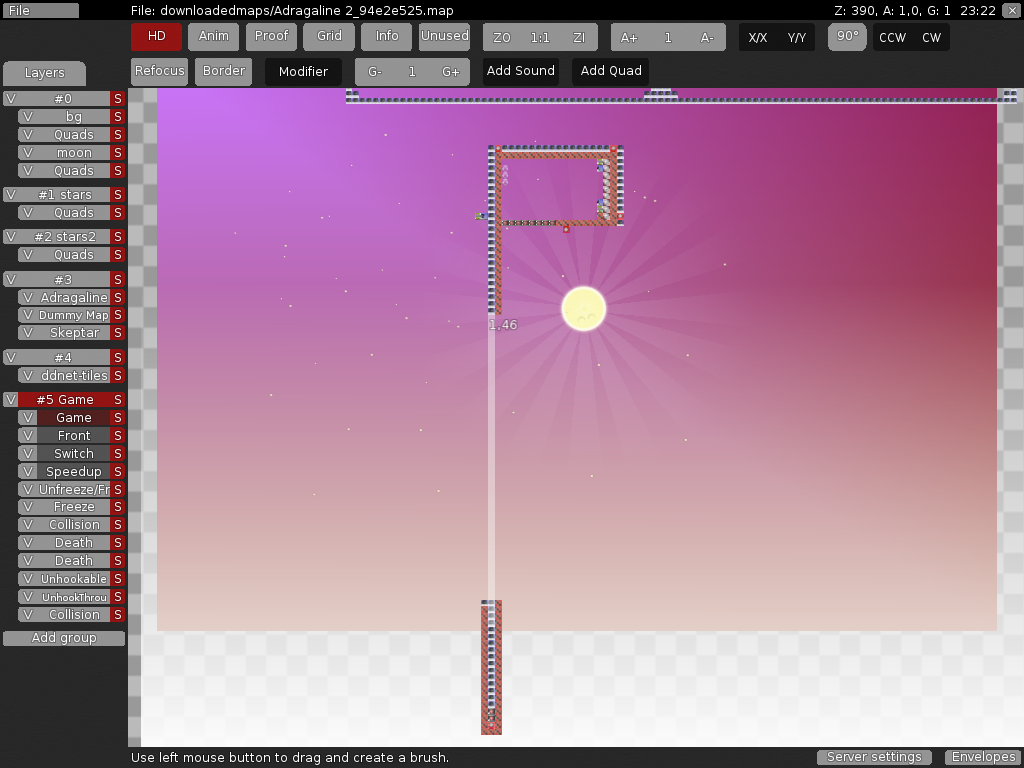The height and width of the screenshot is (768, 1024).
Task: Collapse the #0 group header
Action: (x=63, y=99)
